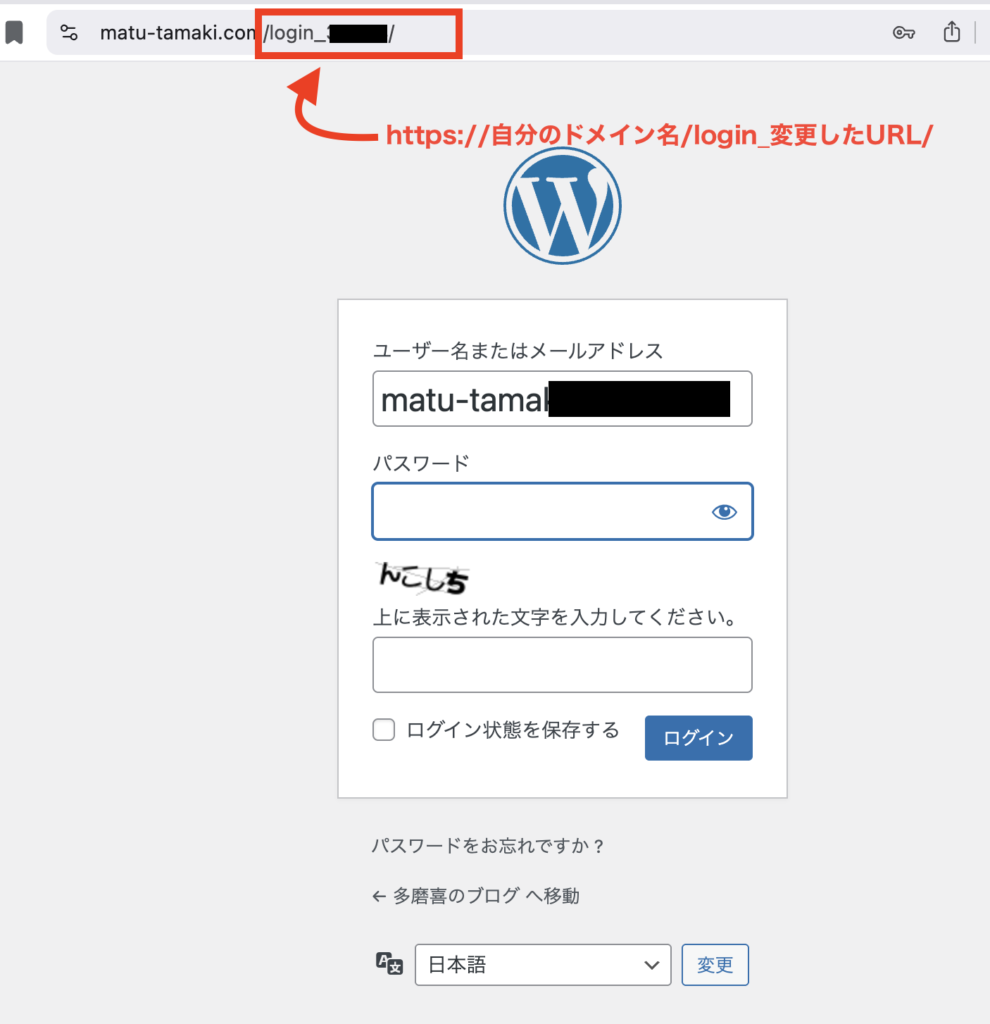The image size is (990, 1024).
Task: Click the matu-tamaki.com URL in address bar
Action: [x=178, y=33]
